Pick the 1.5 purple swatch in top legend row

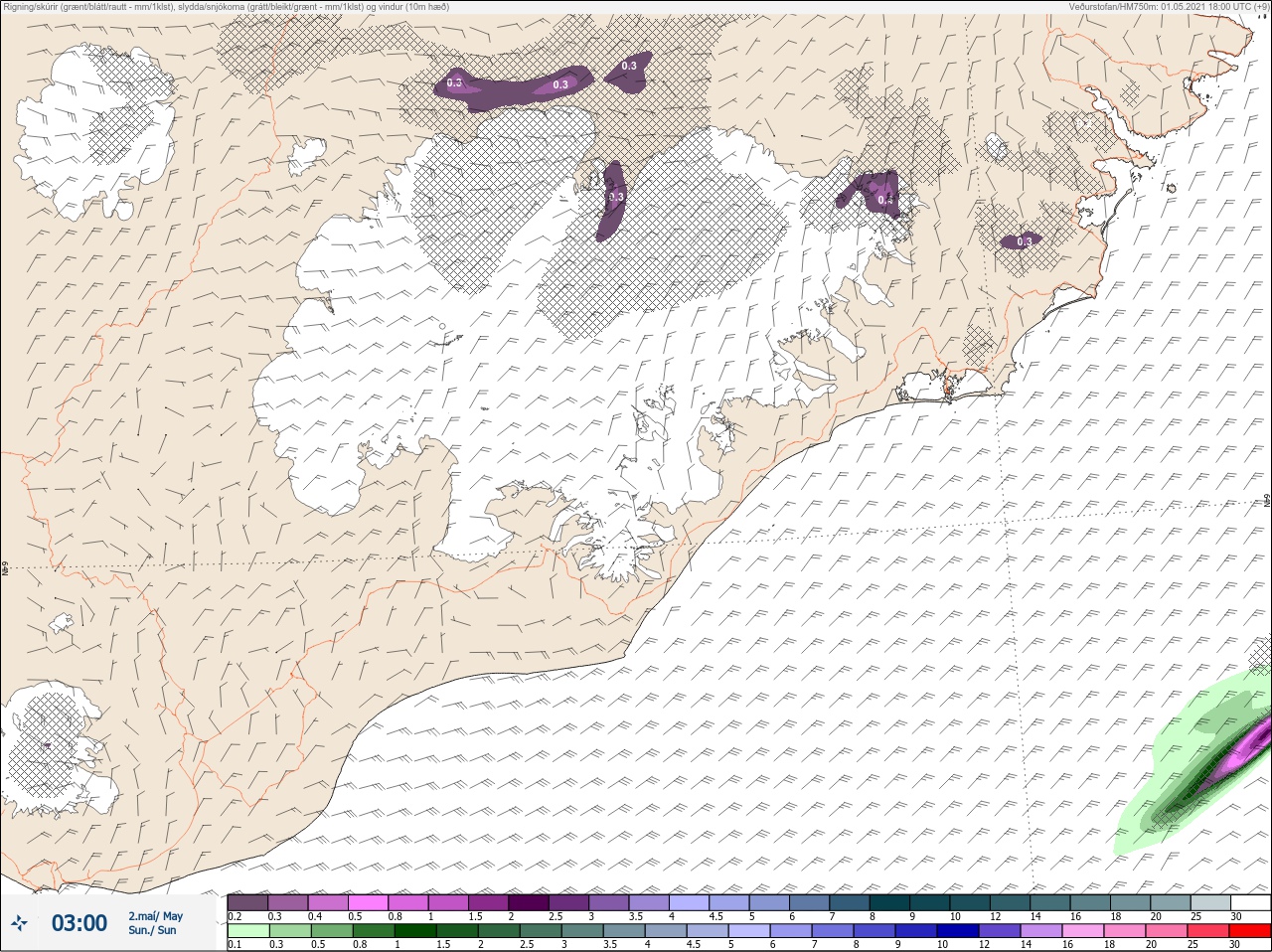point(489,902)
